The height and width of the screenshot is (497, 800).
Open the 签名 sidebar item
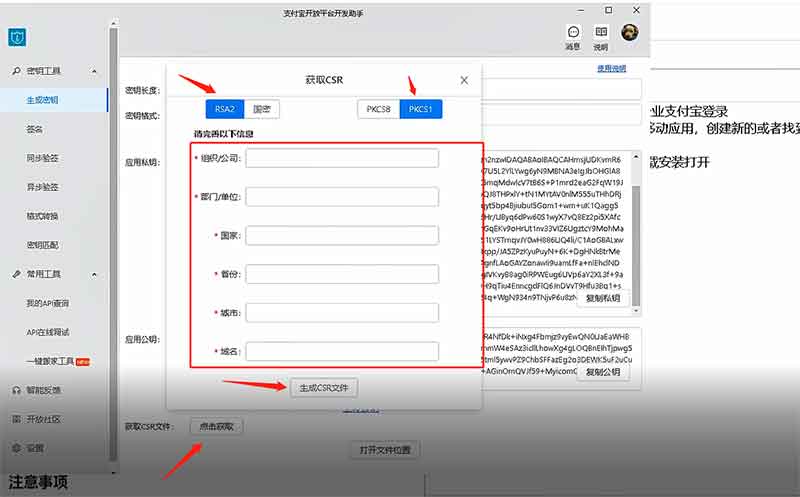35,129
